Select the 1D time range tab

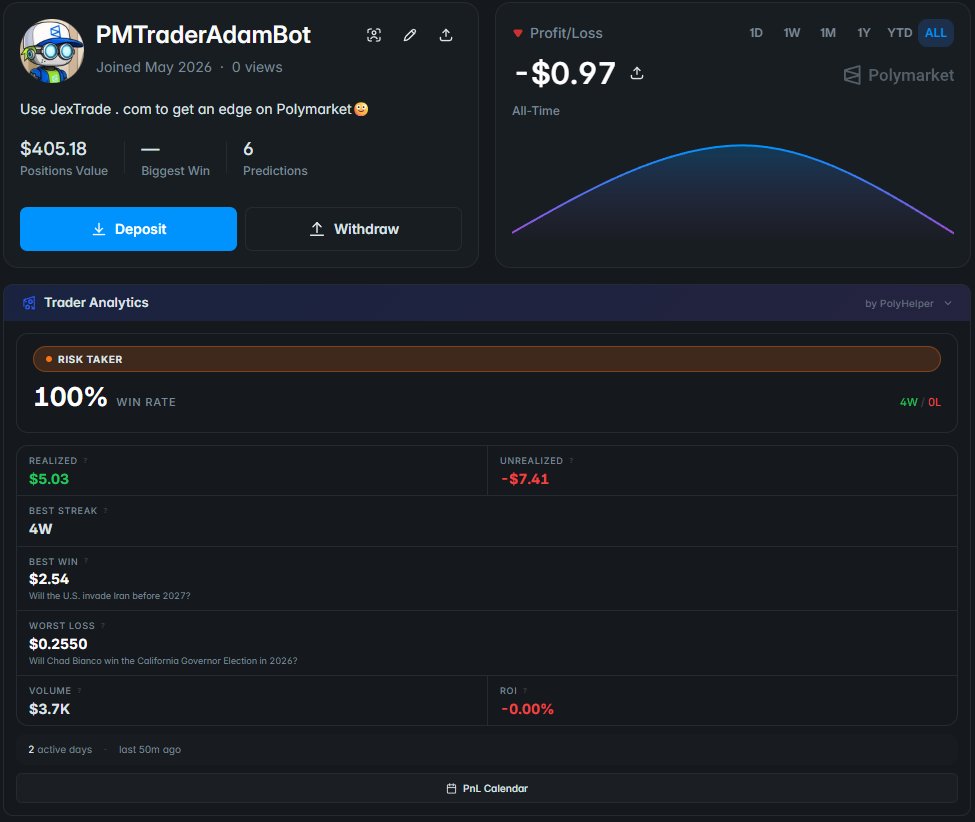pyautogui.click(x=756, y=33)
